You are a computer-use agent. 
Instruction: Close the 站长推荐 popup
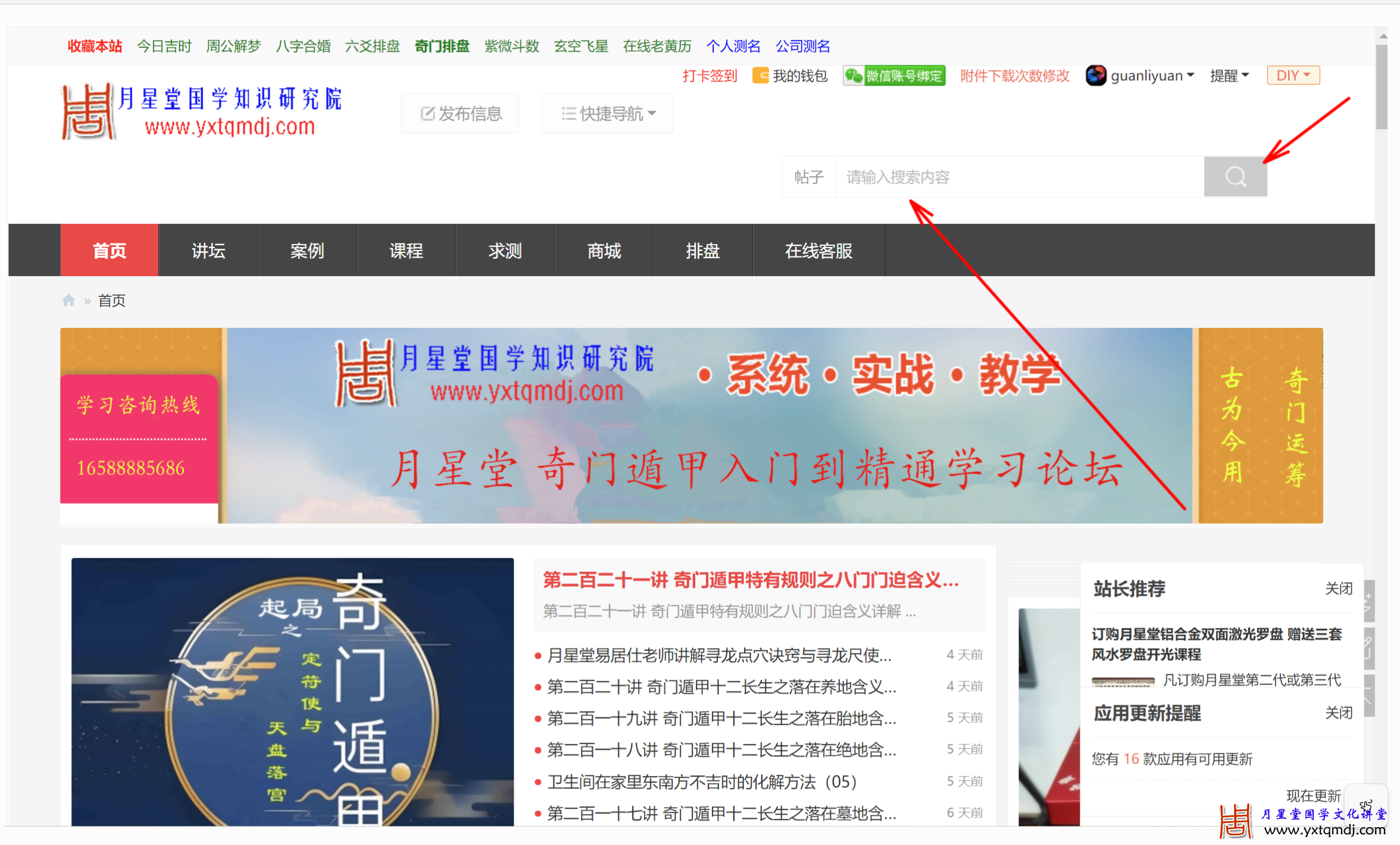pyautogui.click(x=1339, y=589)
